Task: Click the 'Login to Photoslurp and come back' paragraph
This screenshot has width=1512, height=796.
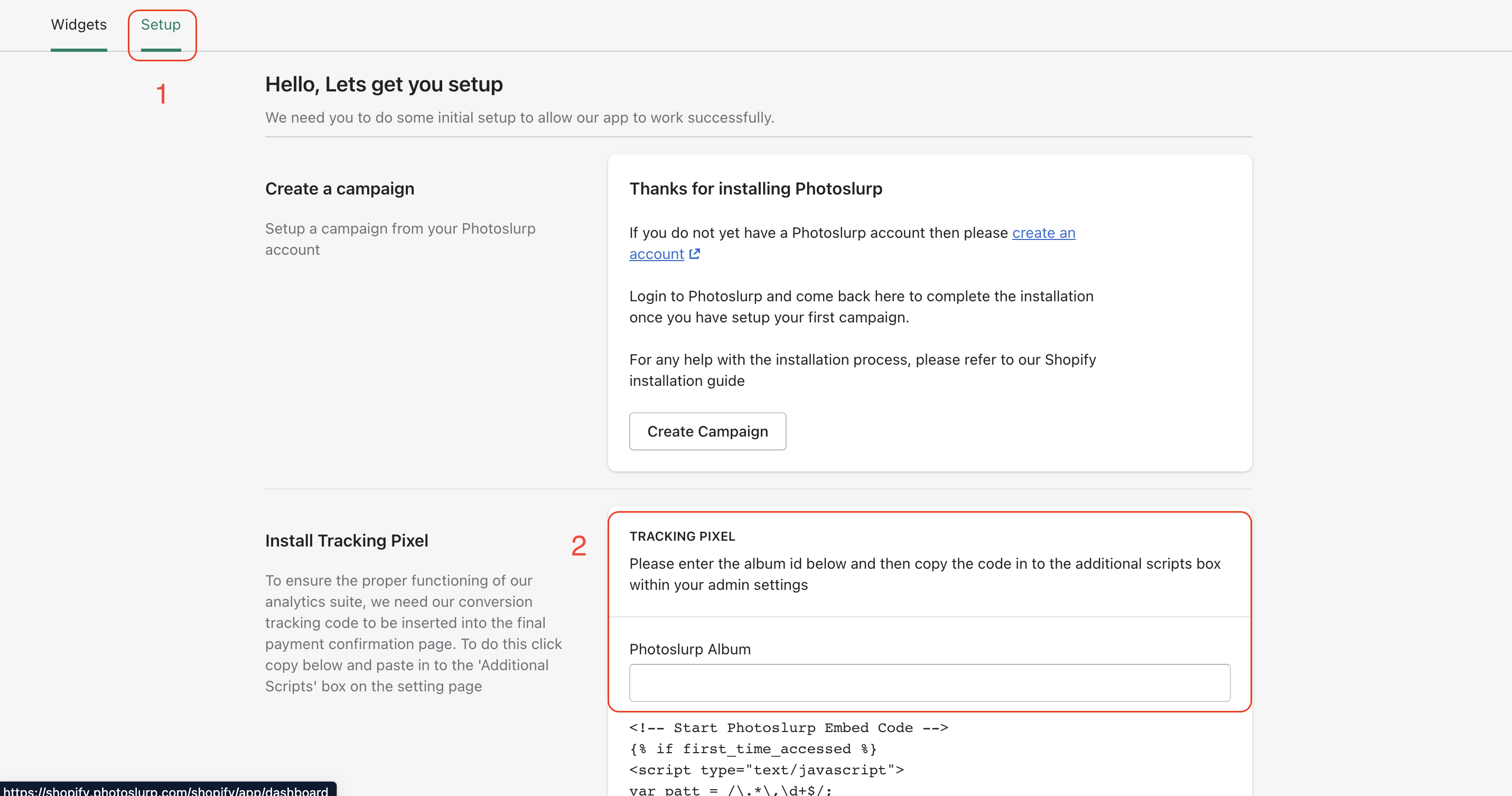Action: 861,307
